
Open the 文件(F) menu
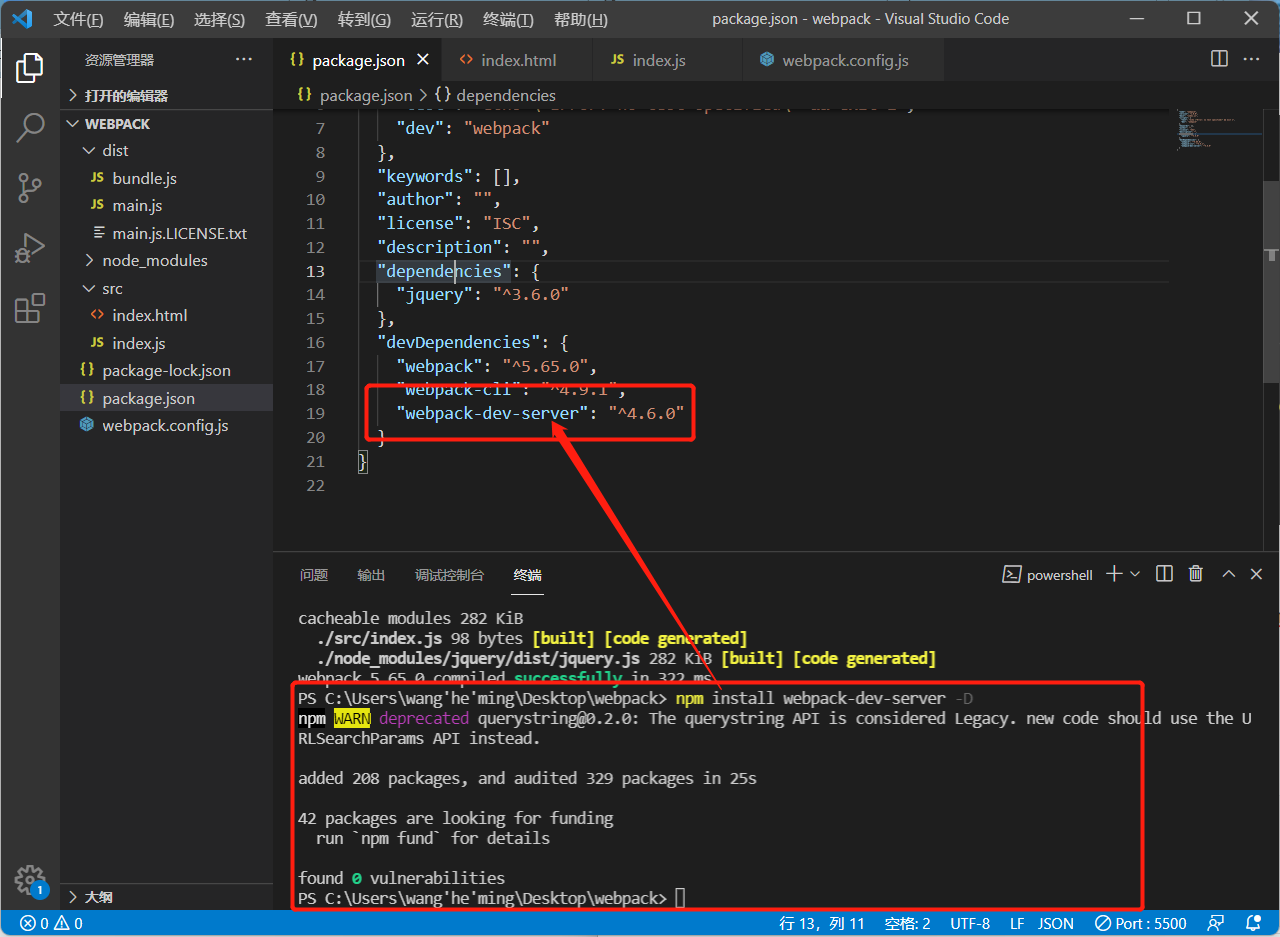click(78, 20)
